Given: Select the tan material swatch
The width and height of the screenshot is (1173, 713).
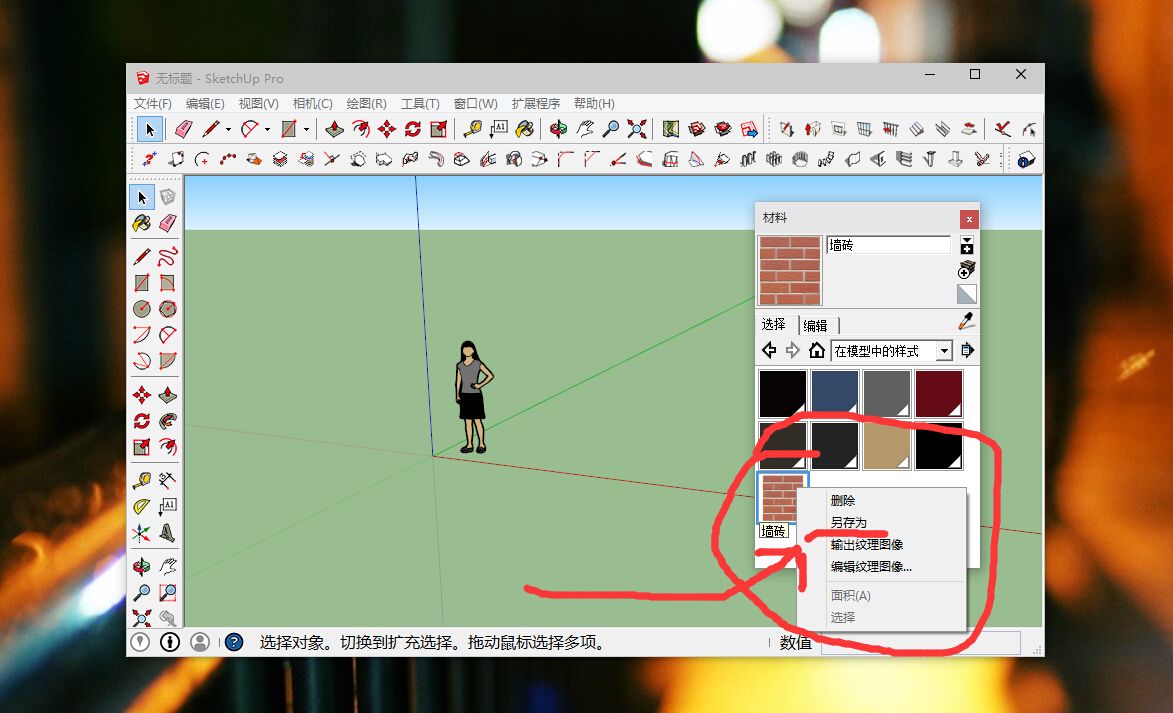Looking at the screenshot, I should 886,446.
